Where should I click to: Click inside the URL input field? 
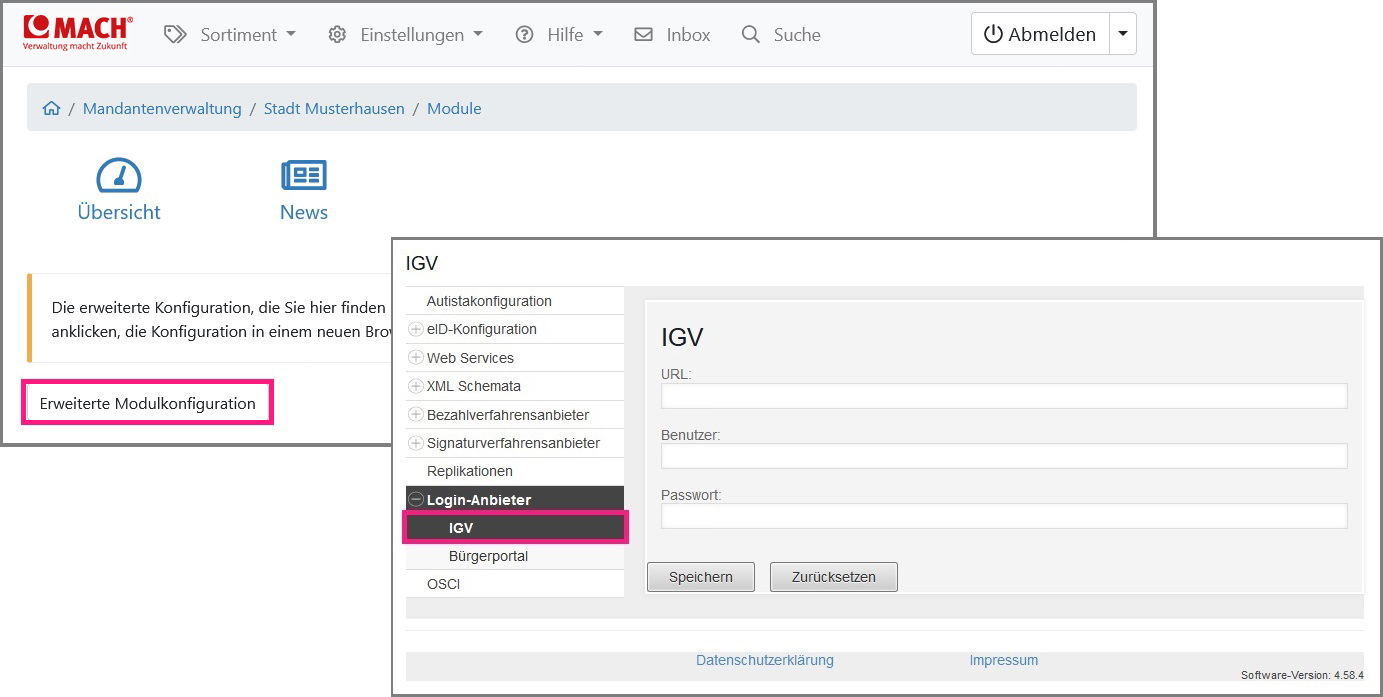(x=1003, y=396)
